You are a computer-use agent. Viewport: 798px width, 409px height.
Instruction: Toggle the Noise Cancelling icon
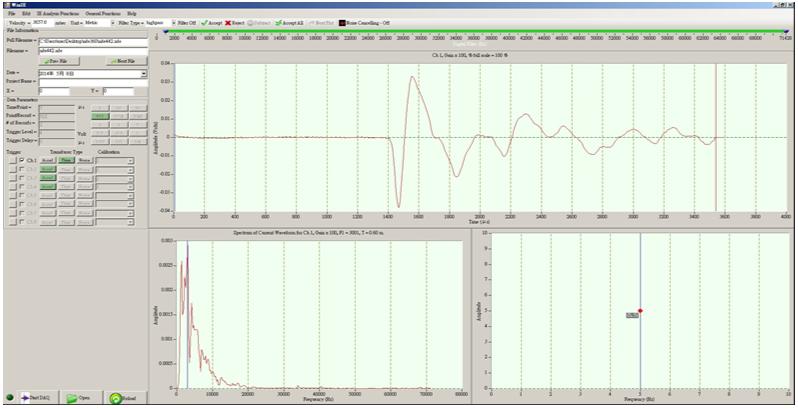343,21
